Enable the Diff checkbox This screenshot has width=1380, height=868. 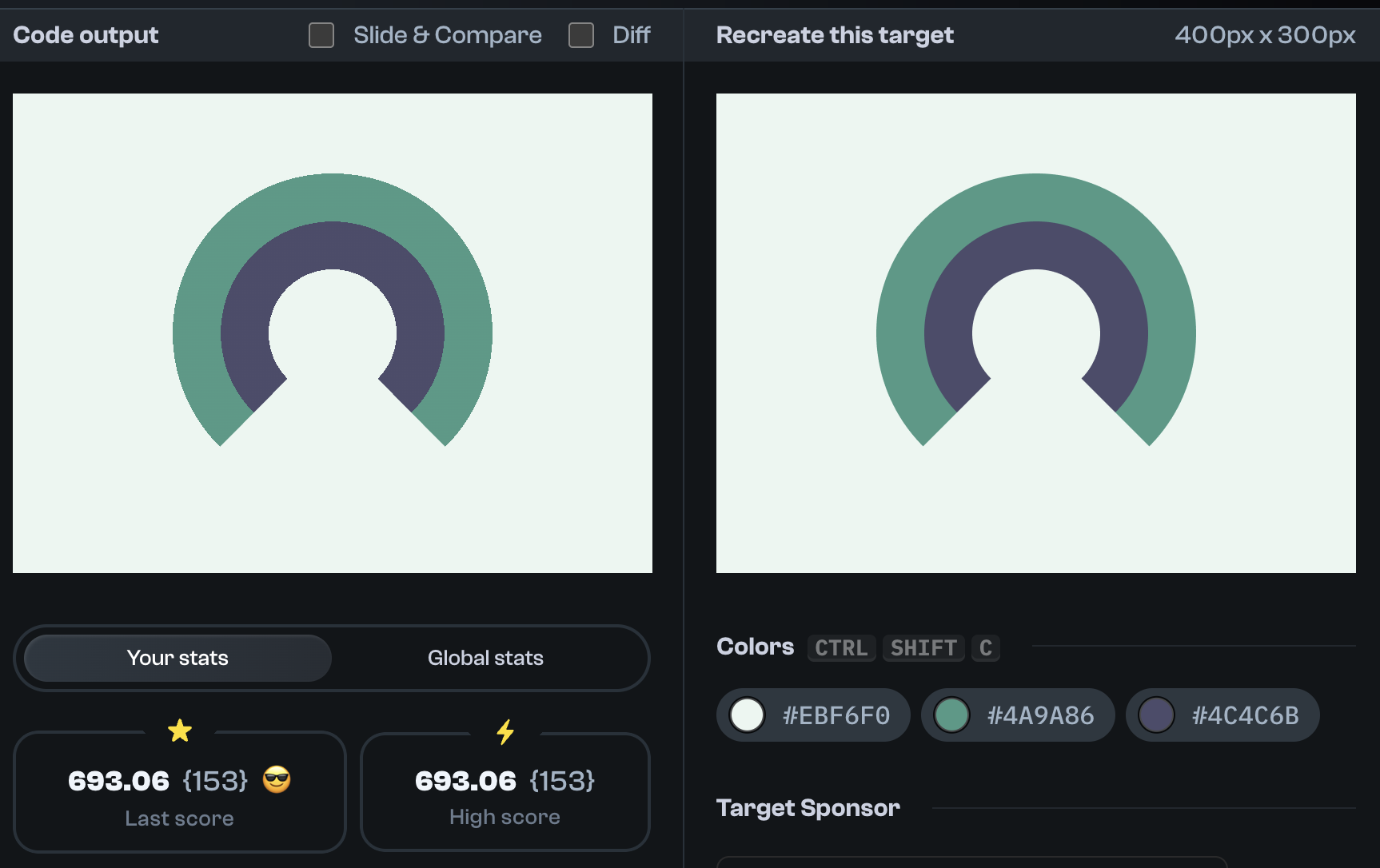[x=581, y=35]
